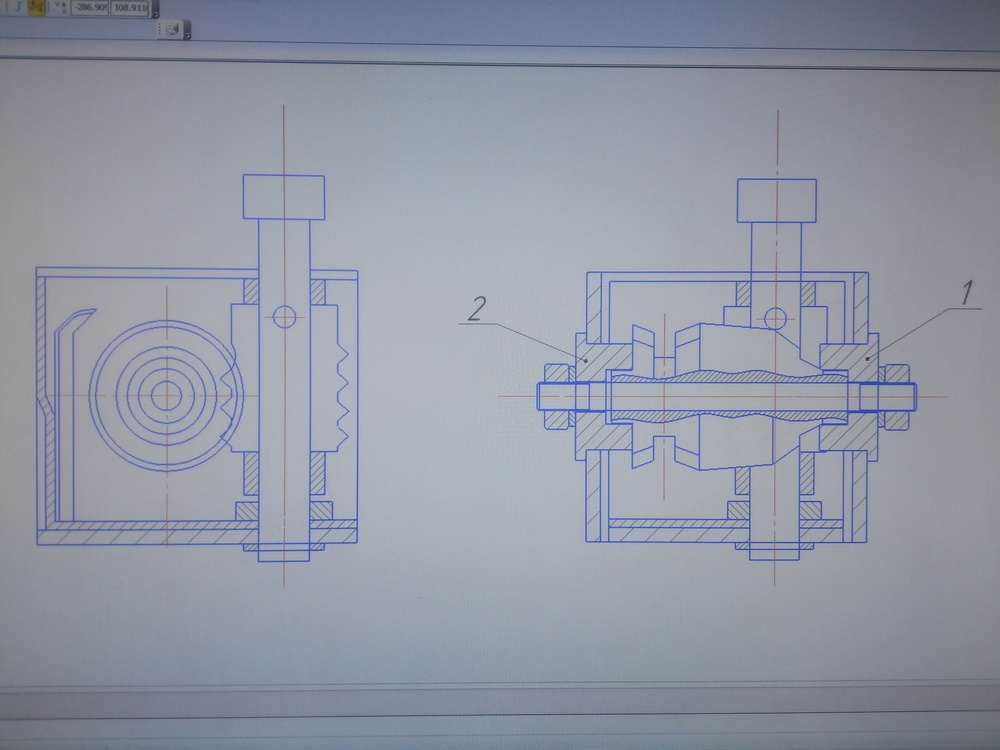Click the yellow highlighted snap toggle icon

tap(35, 6)
